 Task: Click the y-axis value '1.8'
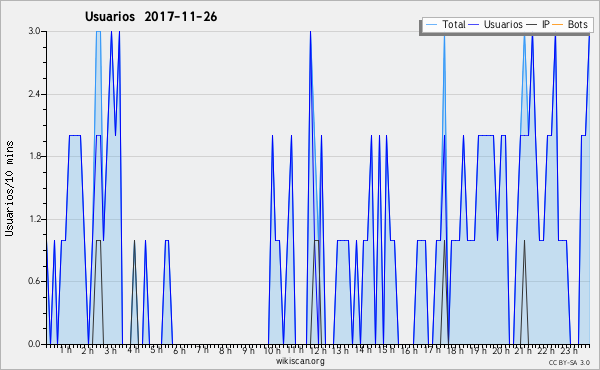coord(34,156)
